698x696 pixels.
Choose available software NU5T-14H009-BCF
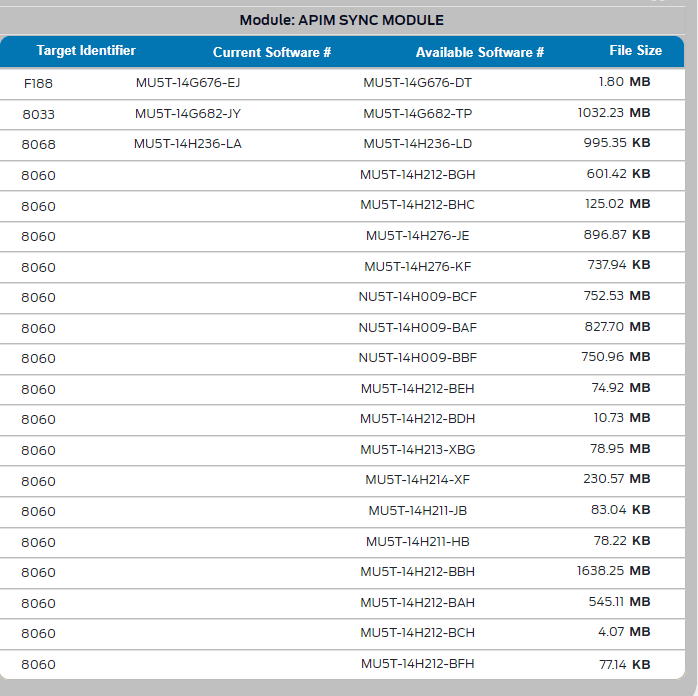pos(417,297)
